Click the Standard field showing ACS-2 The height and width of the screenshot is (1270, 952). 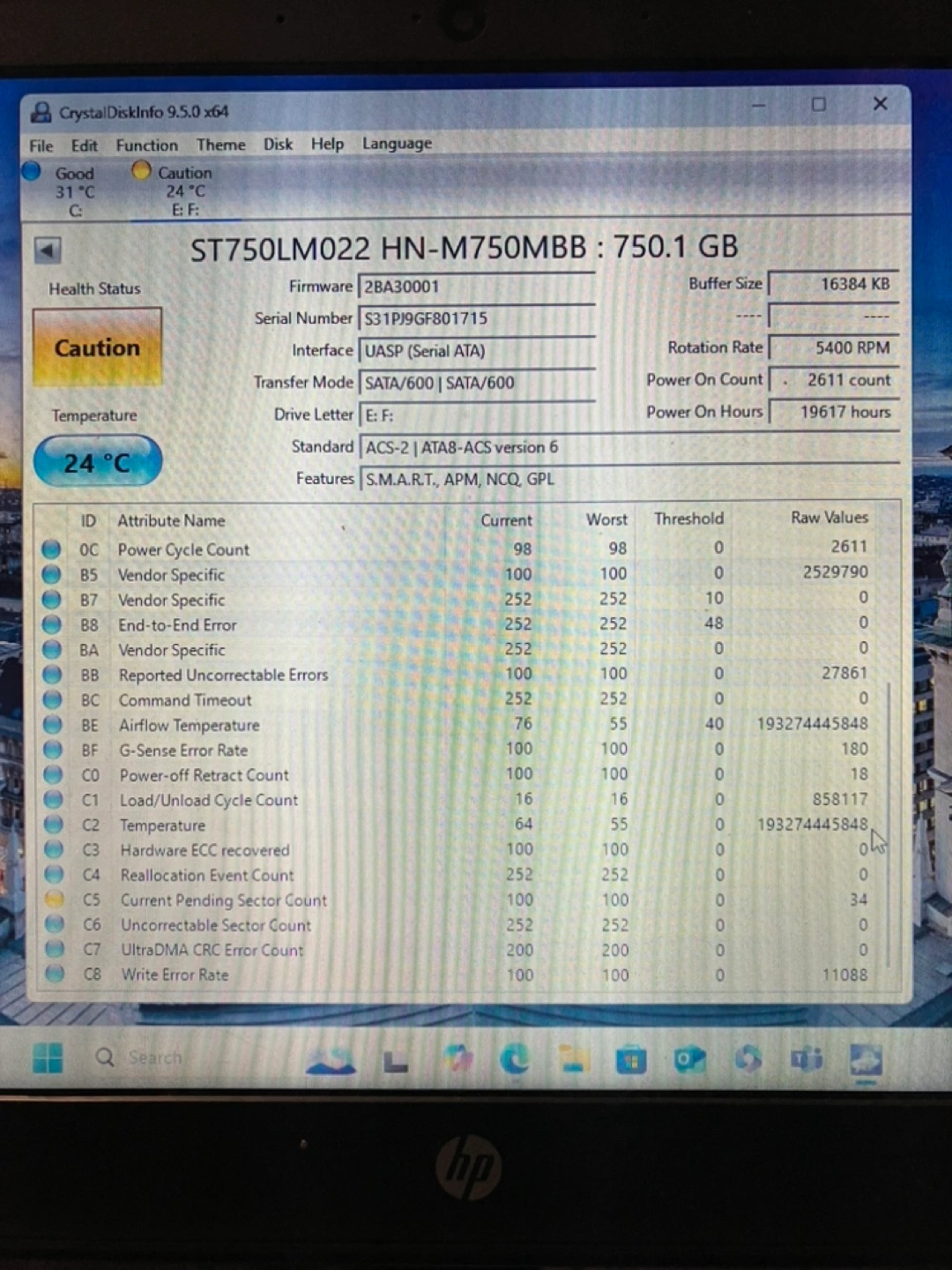629,447
